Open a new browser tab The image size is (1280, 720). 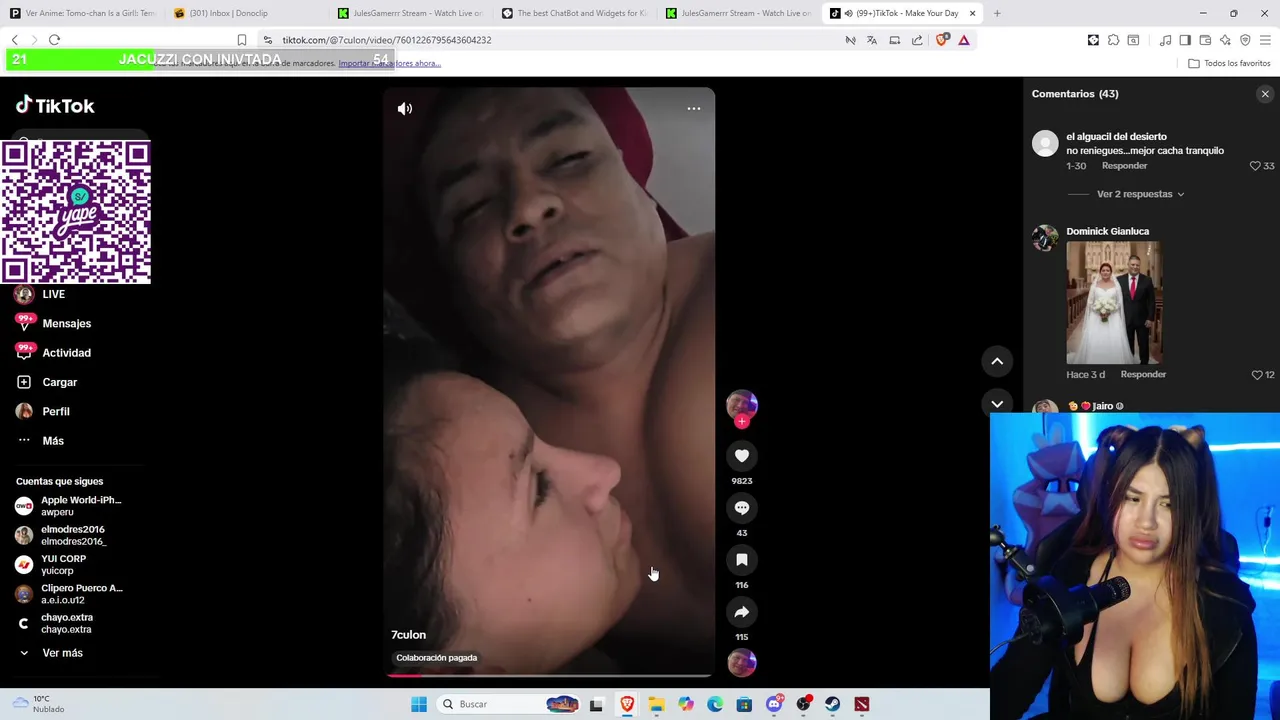[997, 13]
